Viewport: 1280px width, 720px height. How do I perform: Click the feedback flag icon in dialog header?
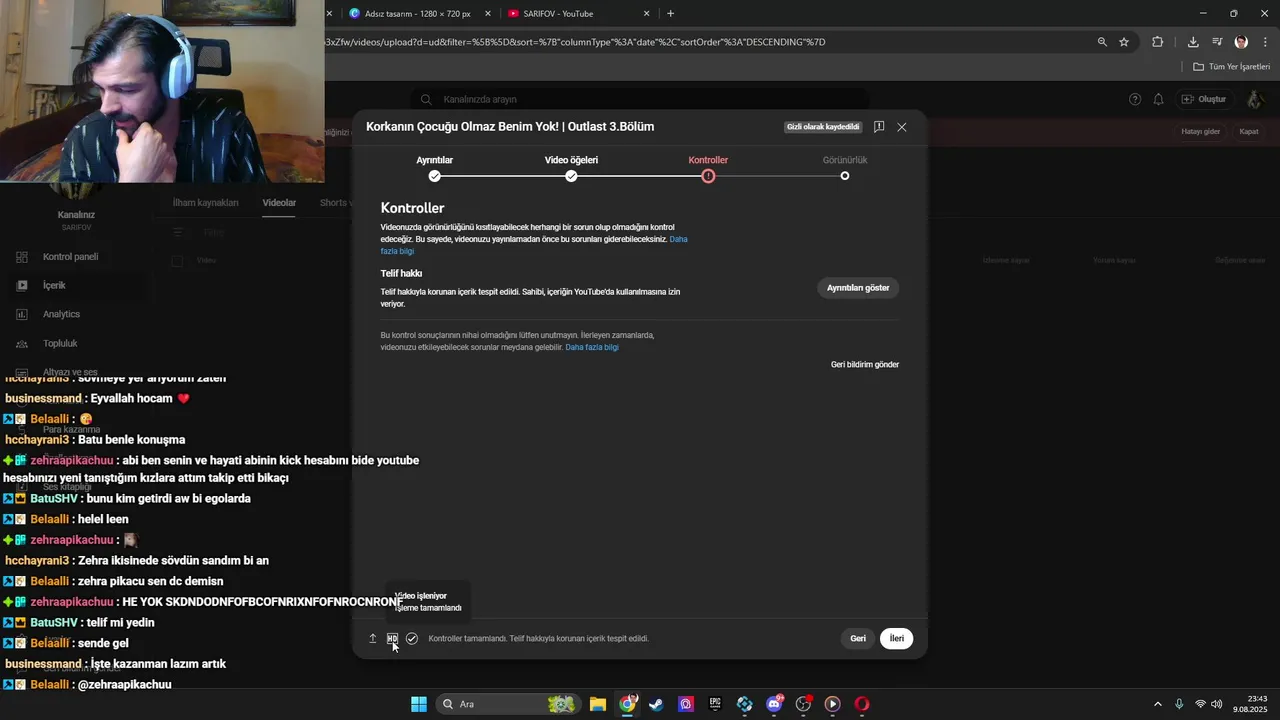tap(879, 127)
